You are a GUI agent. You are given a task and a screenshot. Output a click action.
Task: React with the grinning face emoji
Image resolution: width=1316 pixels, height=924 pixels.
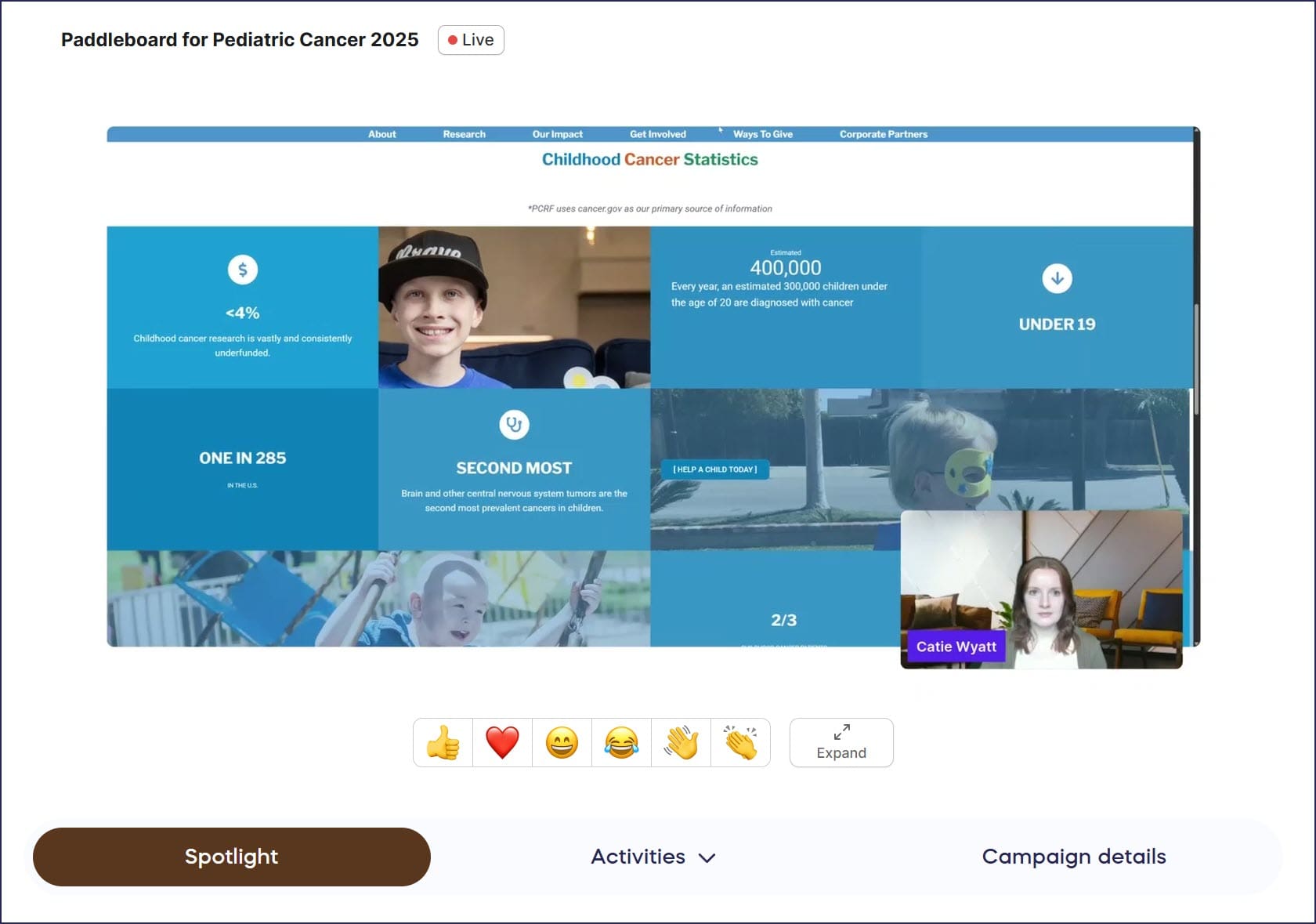pos(562,743)
